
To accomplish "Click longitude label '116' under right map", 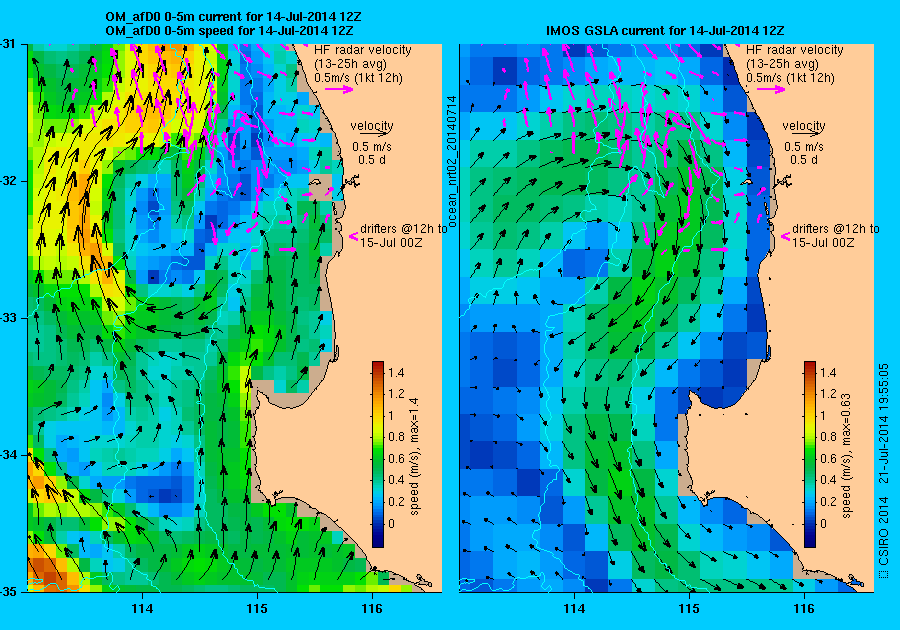I will tap(804, 609).
